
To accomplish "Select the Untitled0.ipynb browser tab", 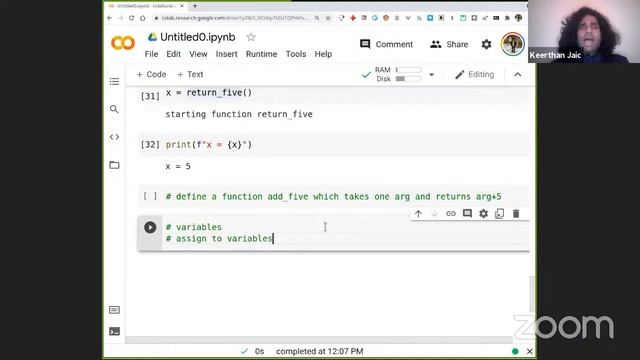I will [x=145, y=6].
